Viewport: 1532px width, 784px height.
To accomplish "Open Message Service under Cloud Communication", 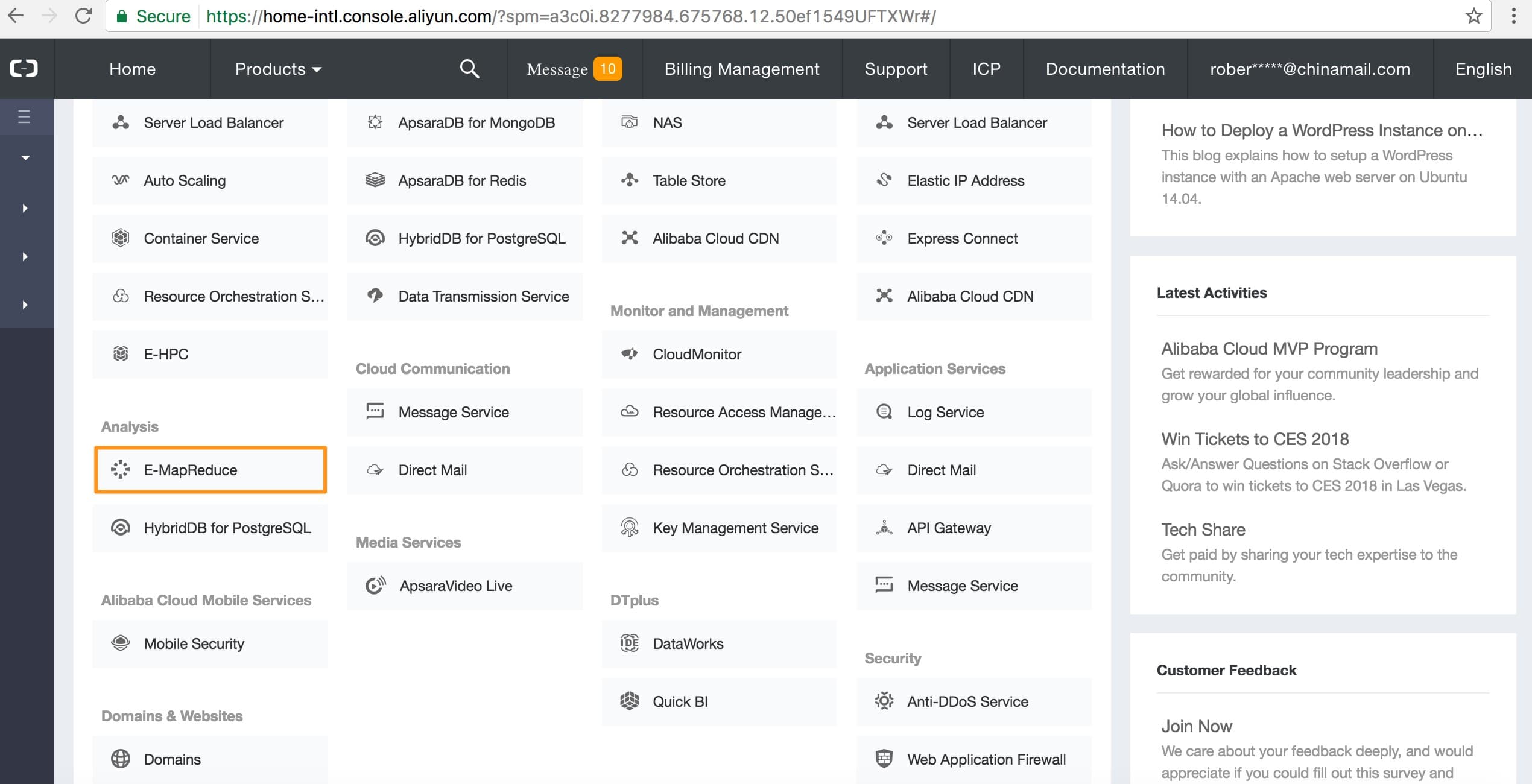I will click(x=464, y=412).
